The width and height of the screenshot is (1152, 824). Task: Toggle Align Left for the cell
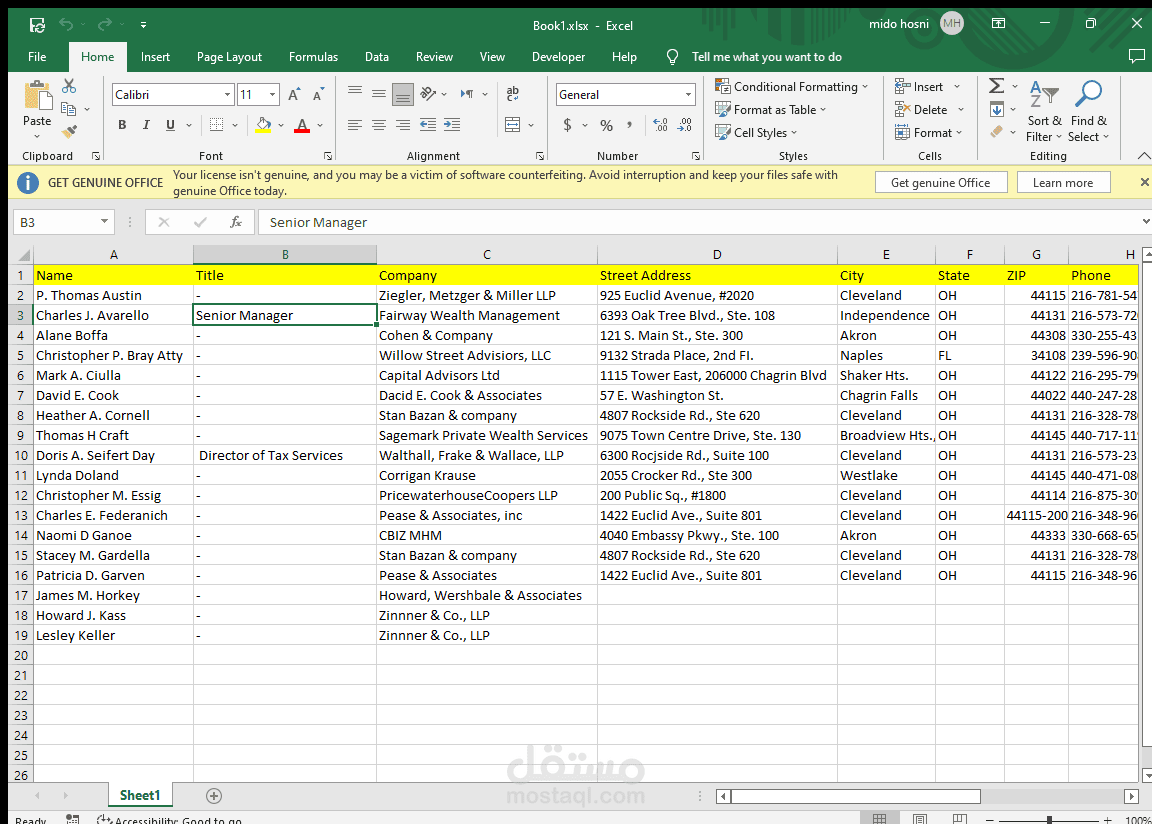(355, 125)
